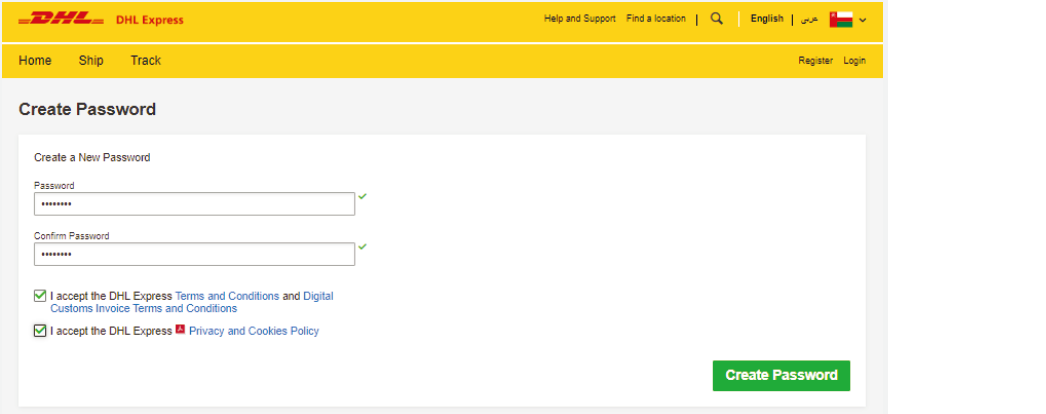Open the Ship menu
This screenshot has height=414, width=1046.
[91, 61]
